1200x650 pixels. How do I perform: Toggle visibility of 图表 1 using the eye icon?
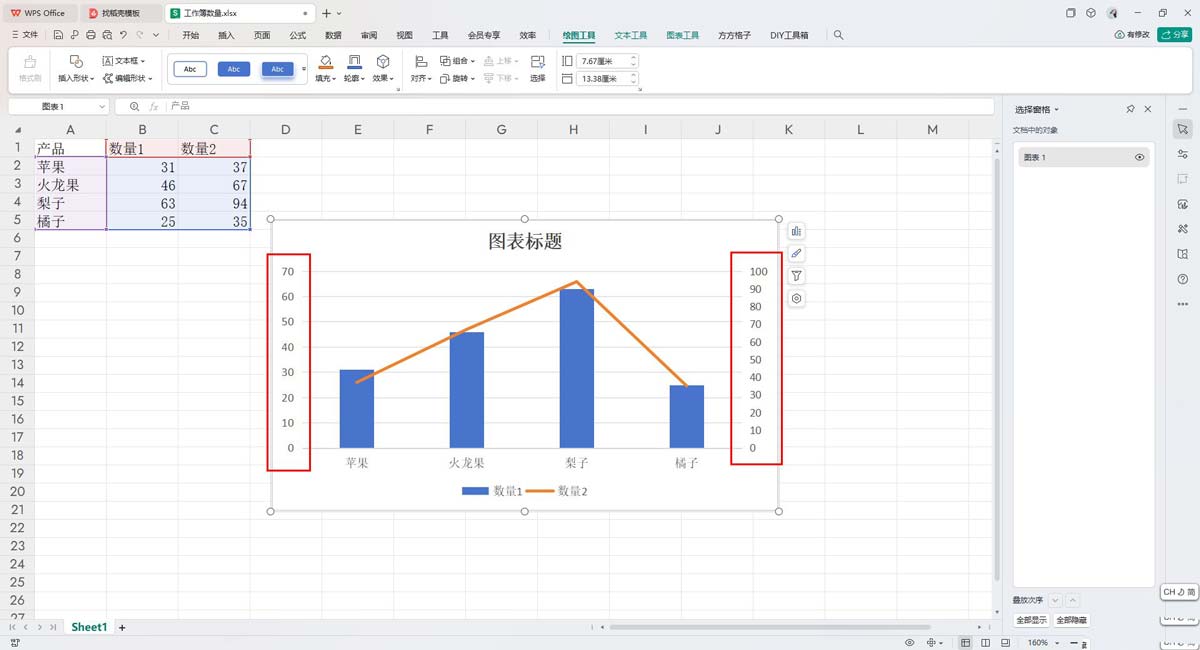pos(1139,157)
